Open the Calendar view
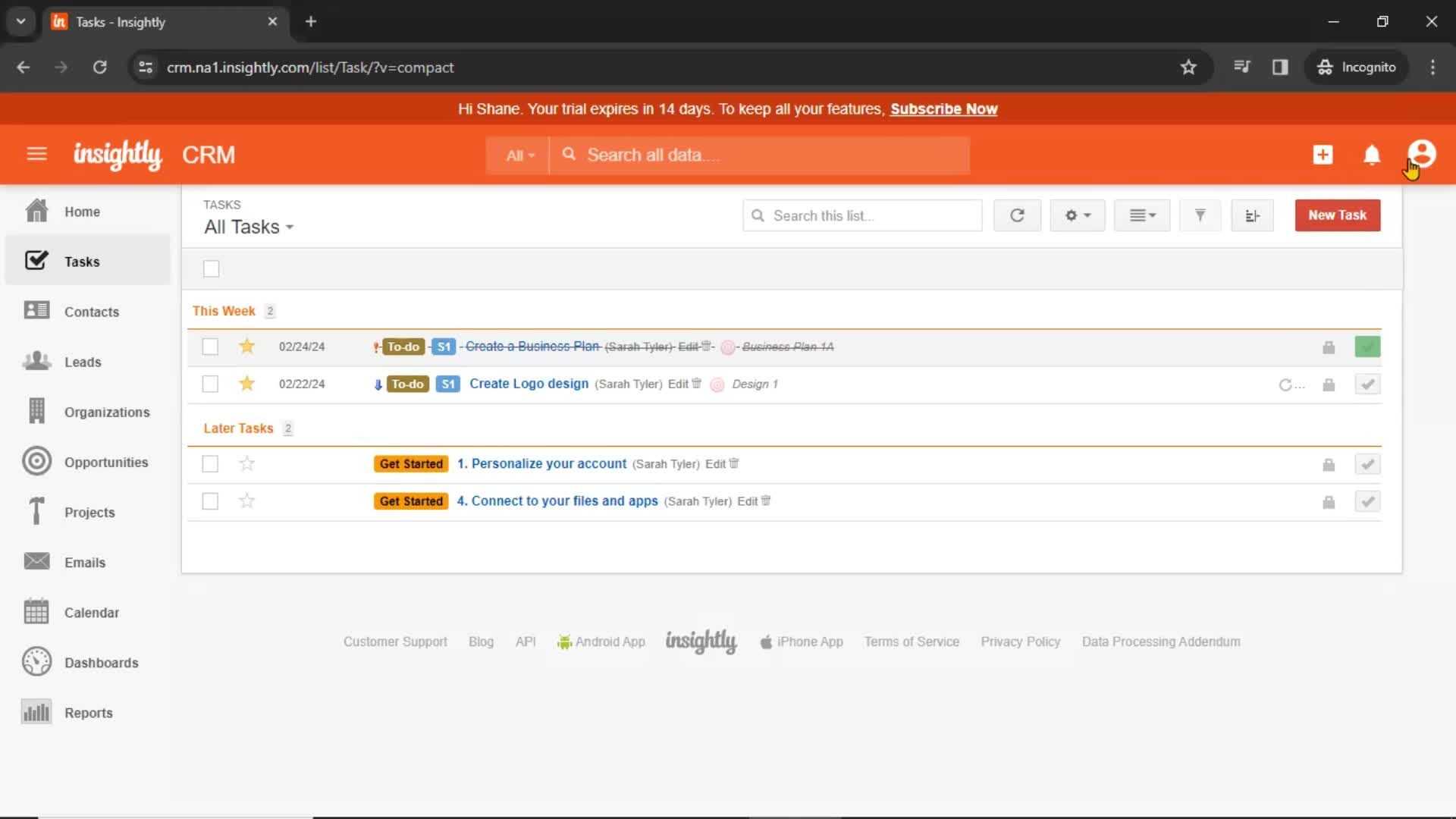The height and width of the screenshot is (819, 1456). point(92,612)
